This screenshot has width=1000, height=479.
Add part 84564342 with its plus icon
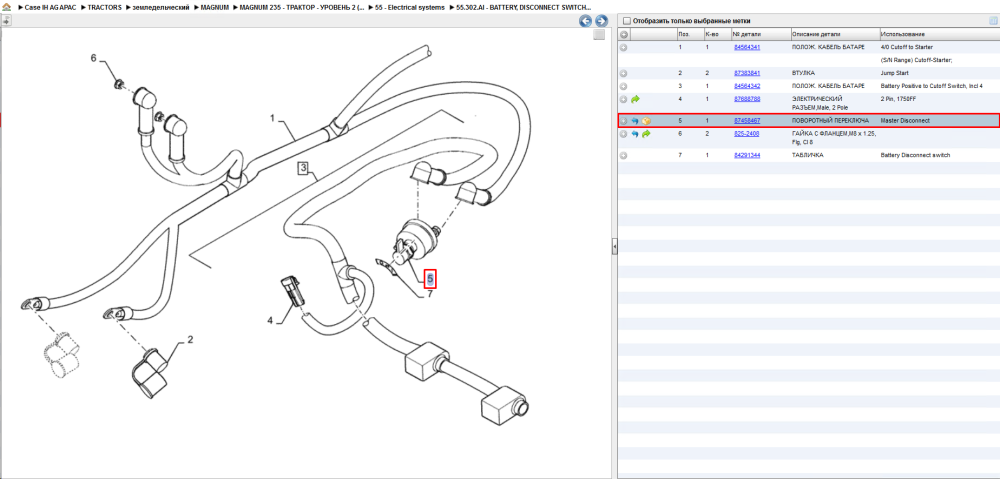click(624, 86)
